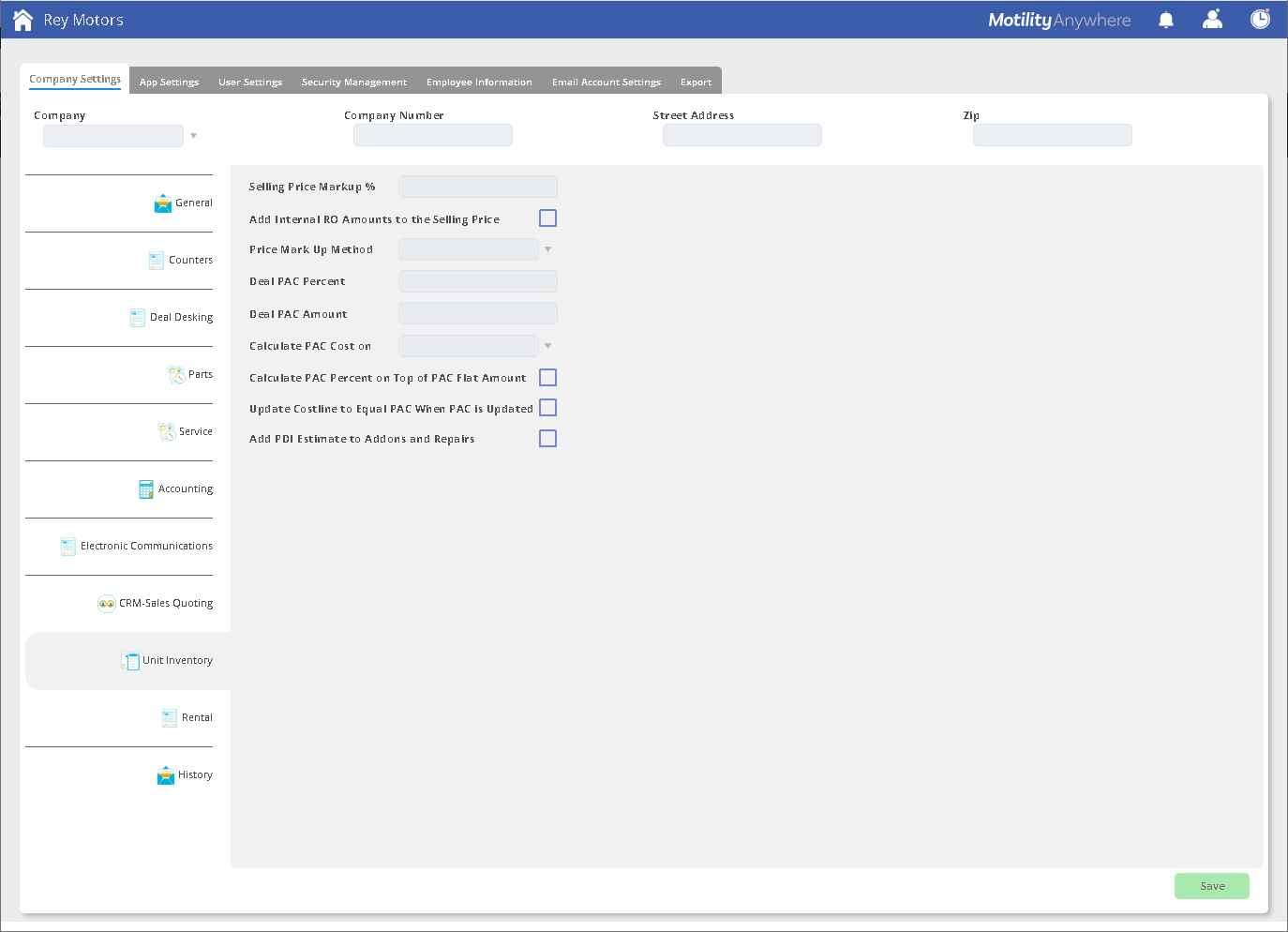Focus the Selling Price Markup % field

tap(478, 187)
